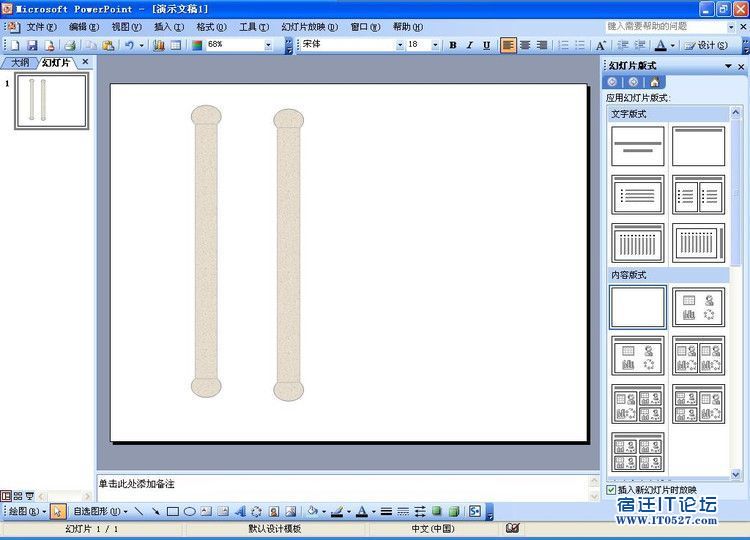
Task: Click the New document icon
Action: point(15,45)
